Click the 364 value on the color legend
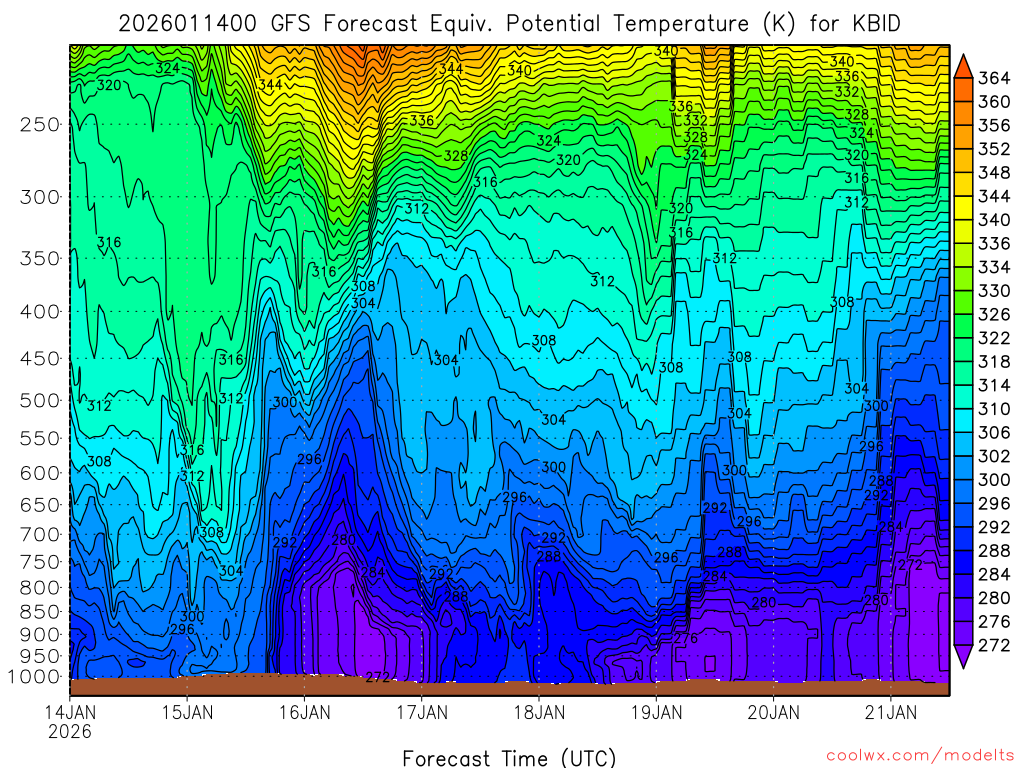Screen dimensions: 1024x768 coord(994,78)
